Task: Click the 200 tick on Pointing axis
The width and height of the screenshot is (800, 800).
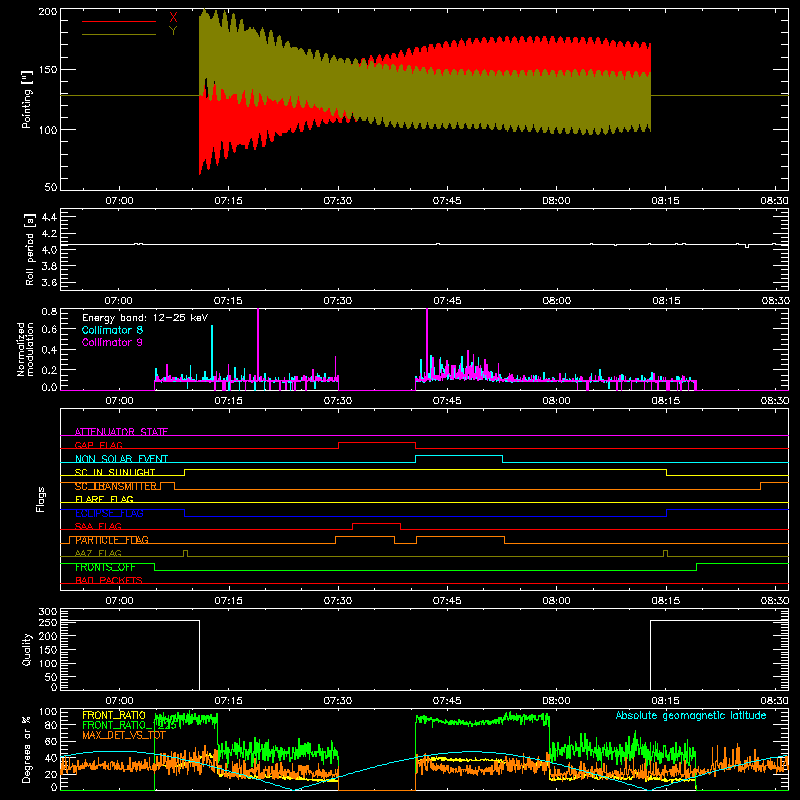Action: click(48, 11)
